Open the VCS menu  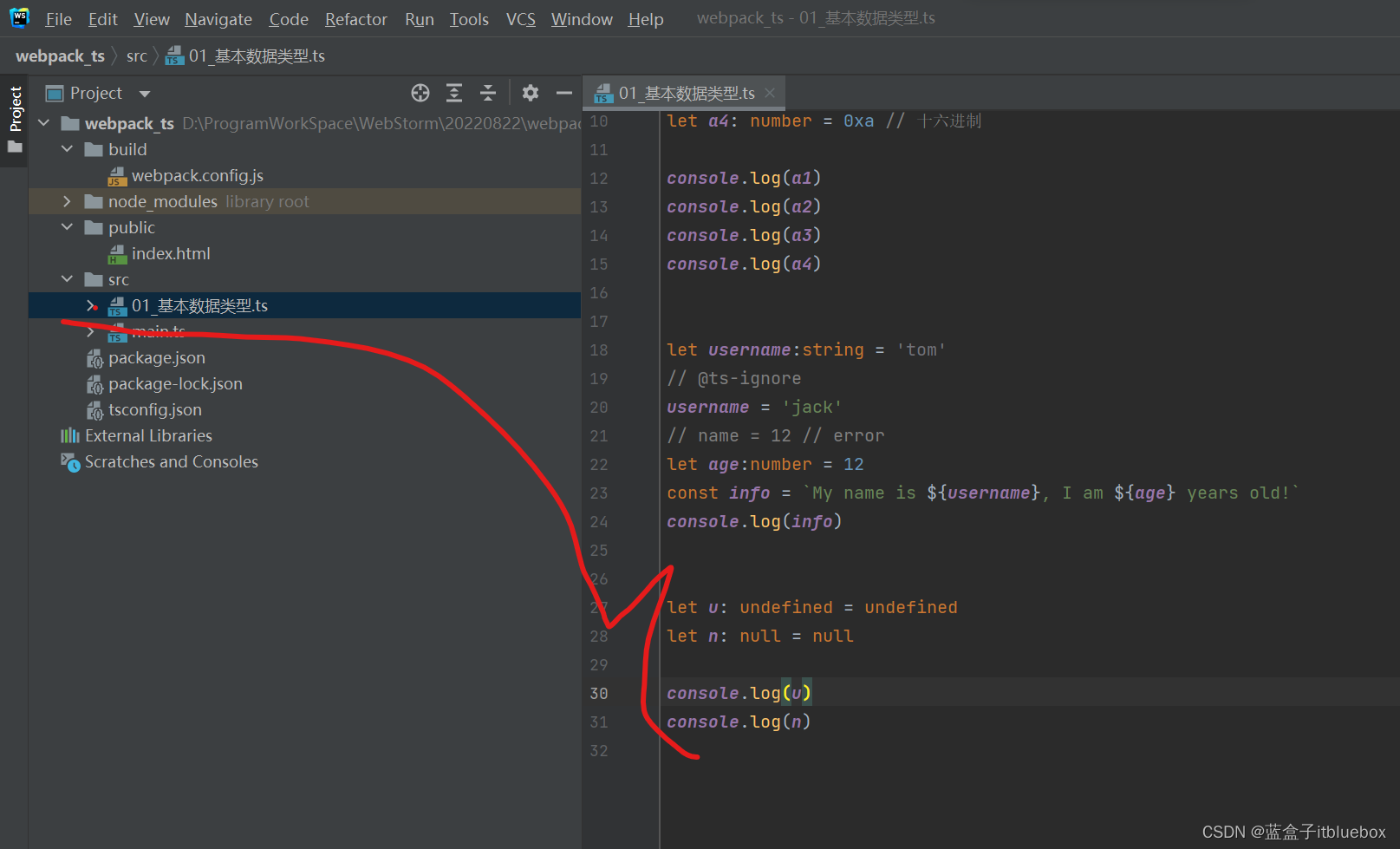click(520, 19)
